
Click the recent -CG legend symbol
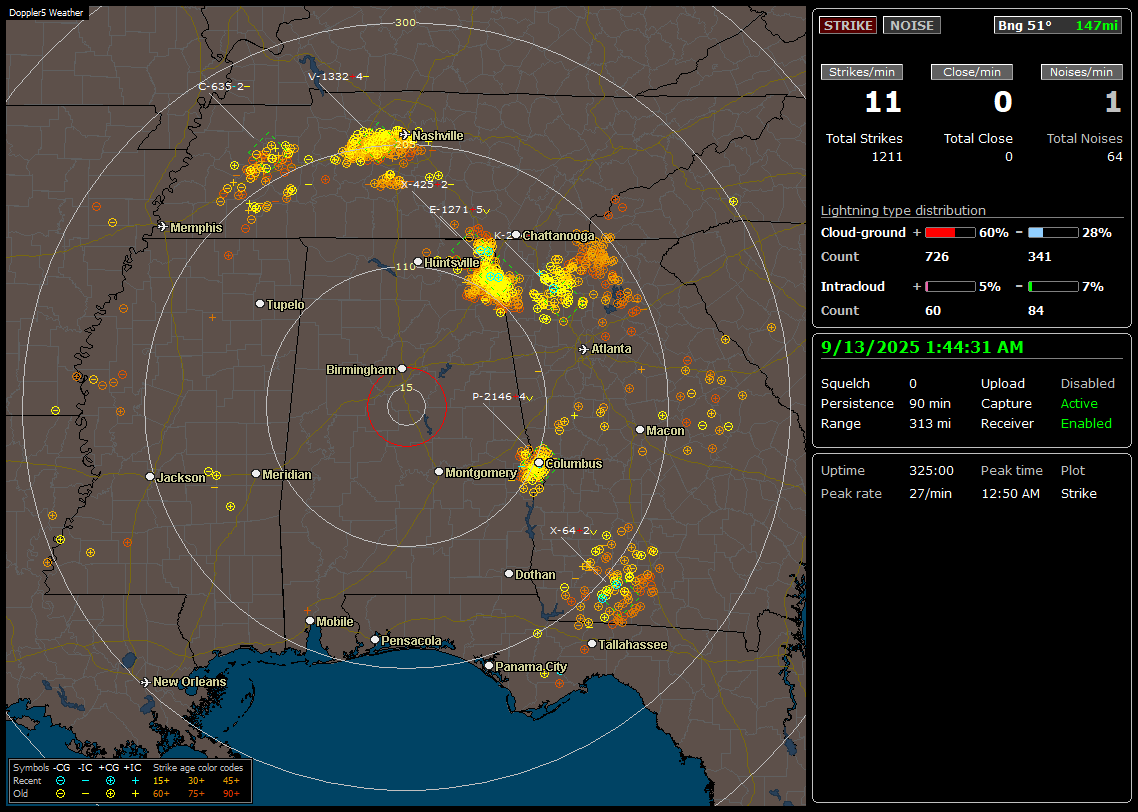coord(60,781)
